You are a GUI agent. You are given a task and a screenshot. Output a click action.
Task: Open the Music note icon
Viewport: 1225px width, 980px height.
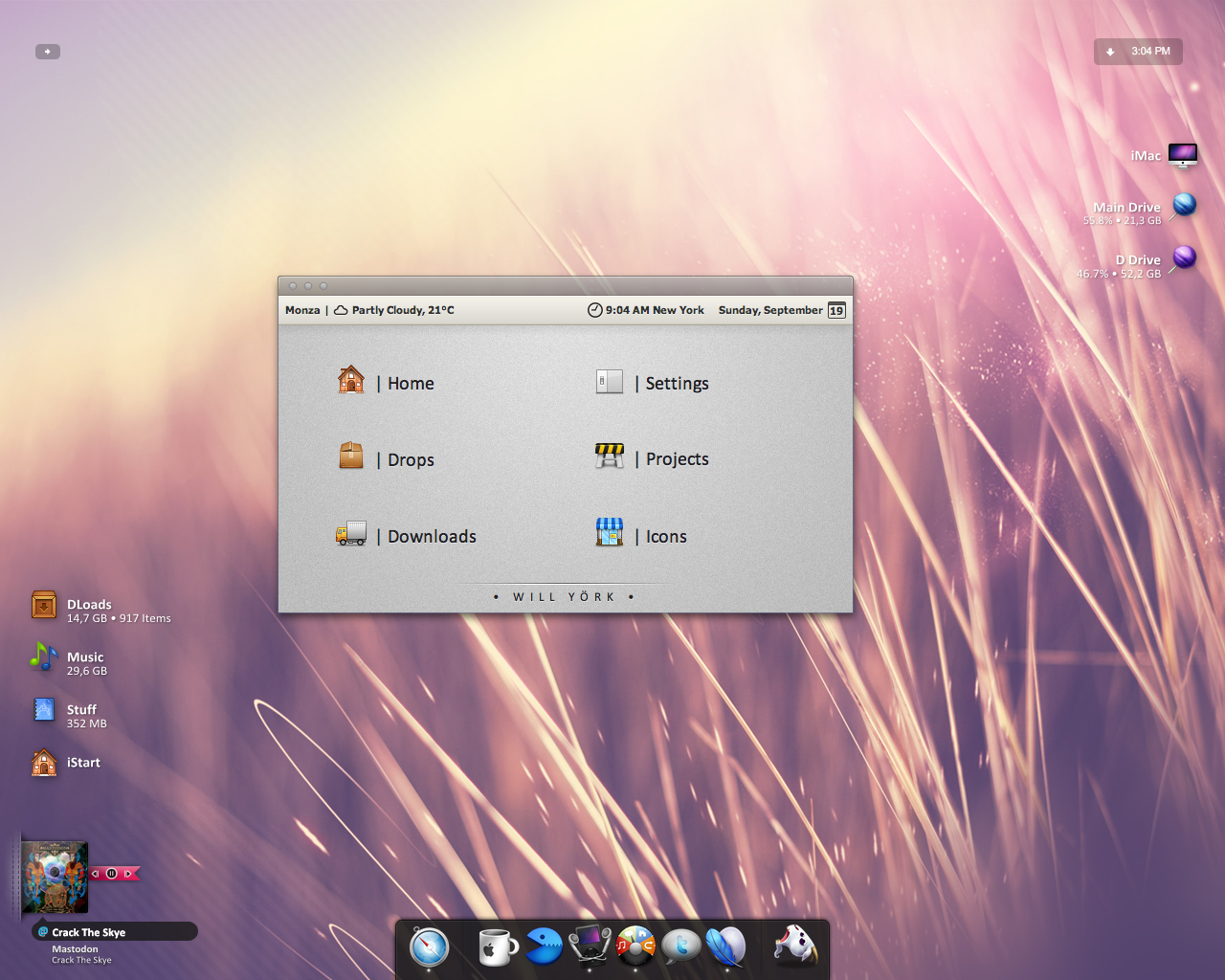[x=43, y=657]
